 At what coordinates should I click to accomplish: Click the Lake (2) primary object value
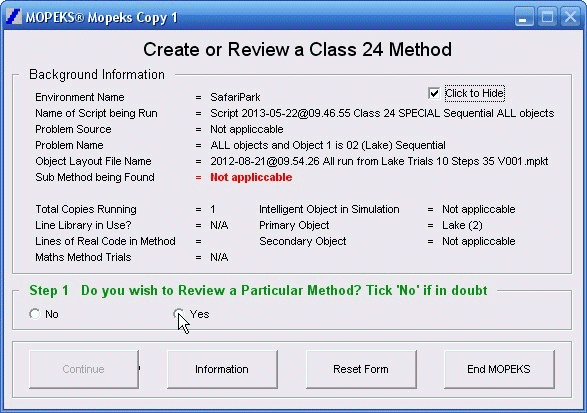(x=462, y=225)
